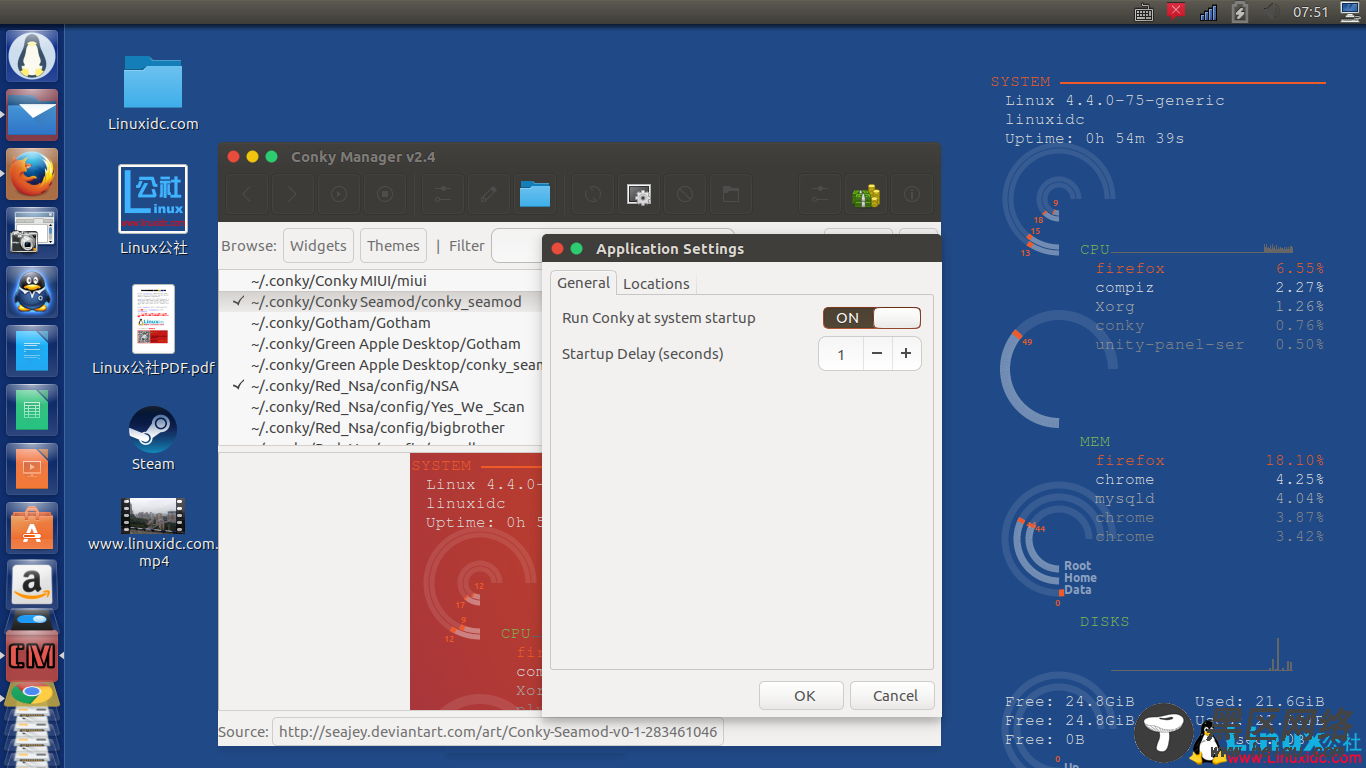
Task: Open Amazon from the launcher
Action: 33,586
